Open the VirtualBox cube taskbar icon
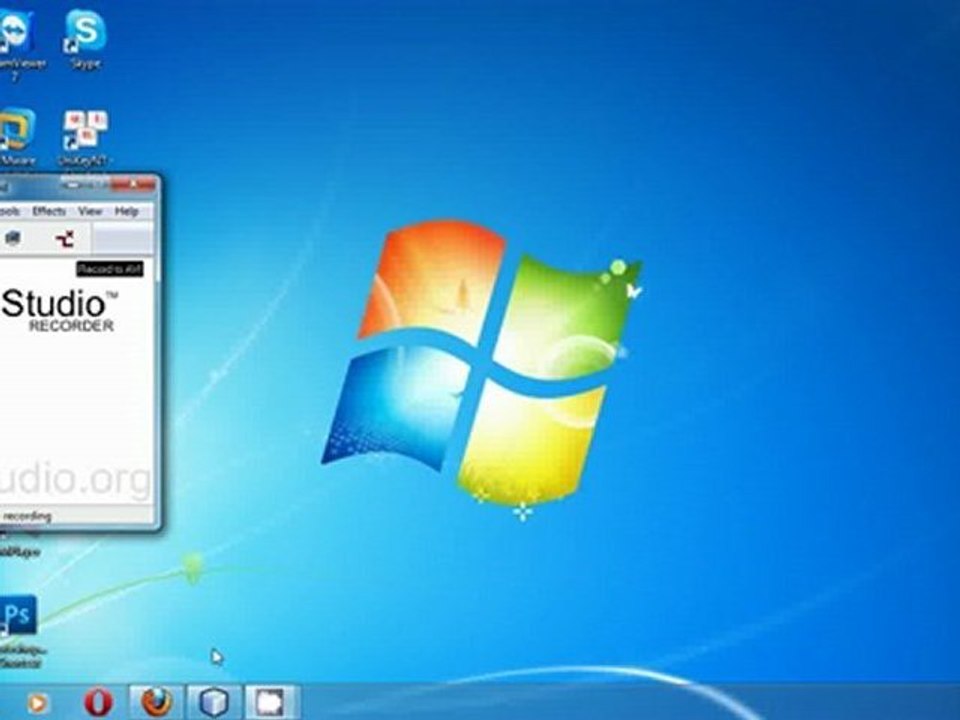Viewport: 960px width, 720px height. (214, 702)
